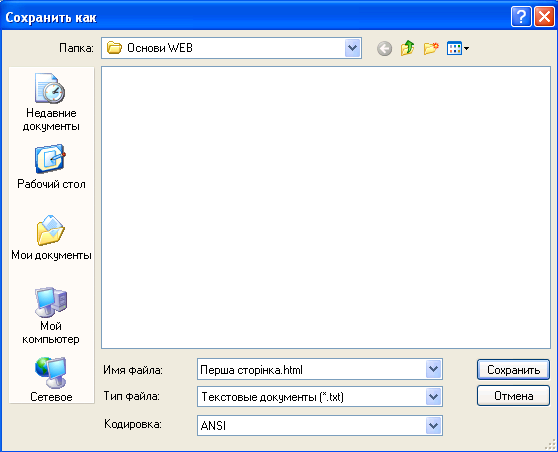
Task: Expand the Папка folder dropdown
Action: pos(353,48)
